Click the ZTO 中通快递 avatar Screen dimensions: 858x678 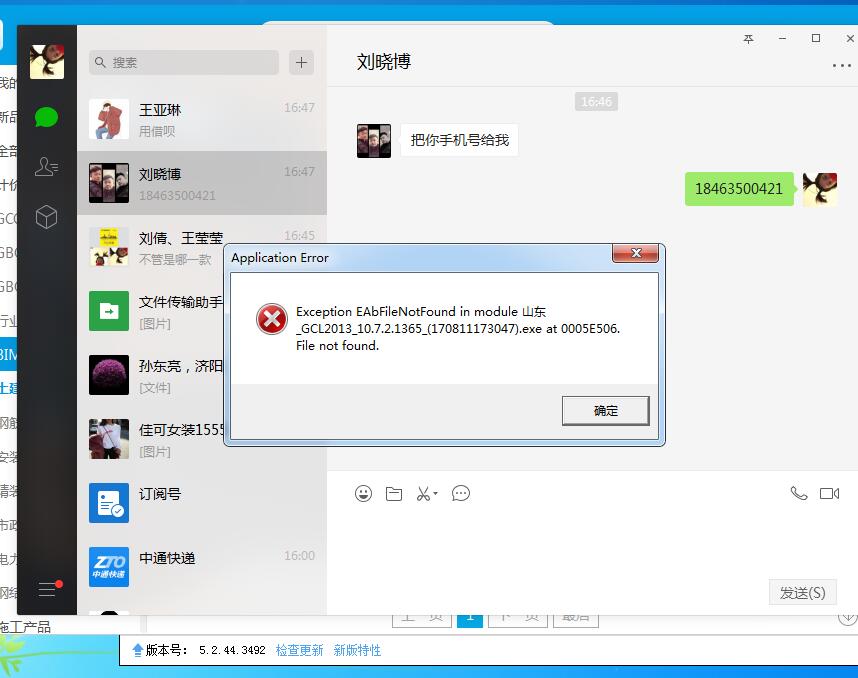109,567
